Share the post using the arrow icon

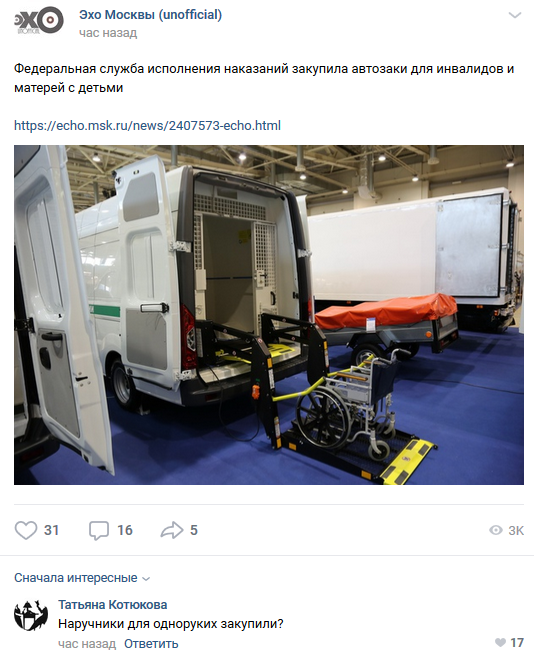[172, 530]
